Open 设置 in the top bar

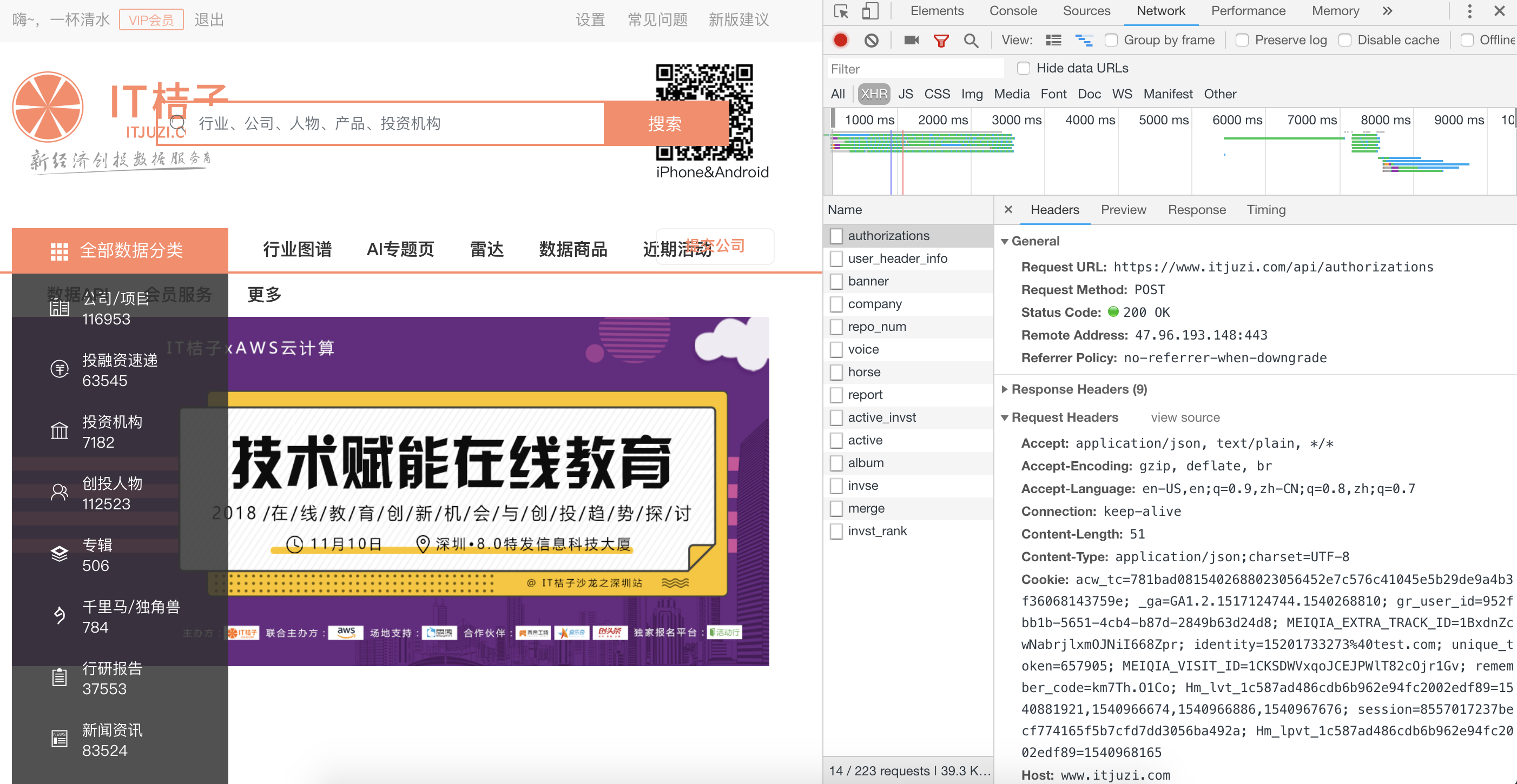pyautogui.click(x=590, y=20)
